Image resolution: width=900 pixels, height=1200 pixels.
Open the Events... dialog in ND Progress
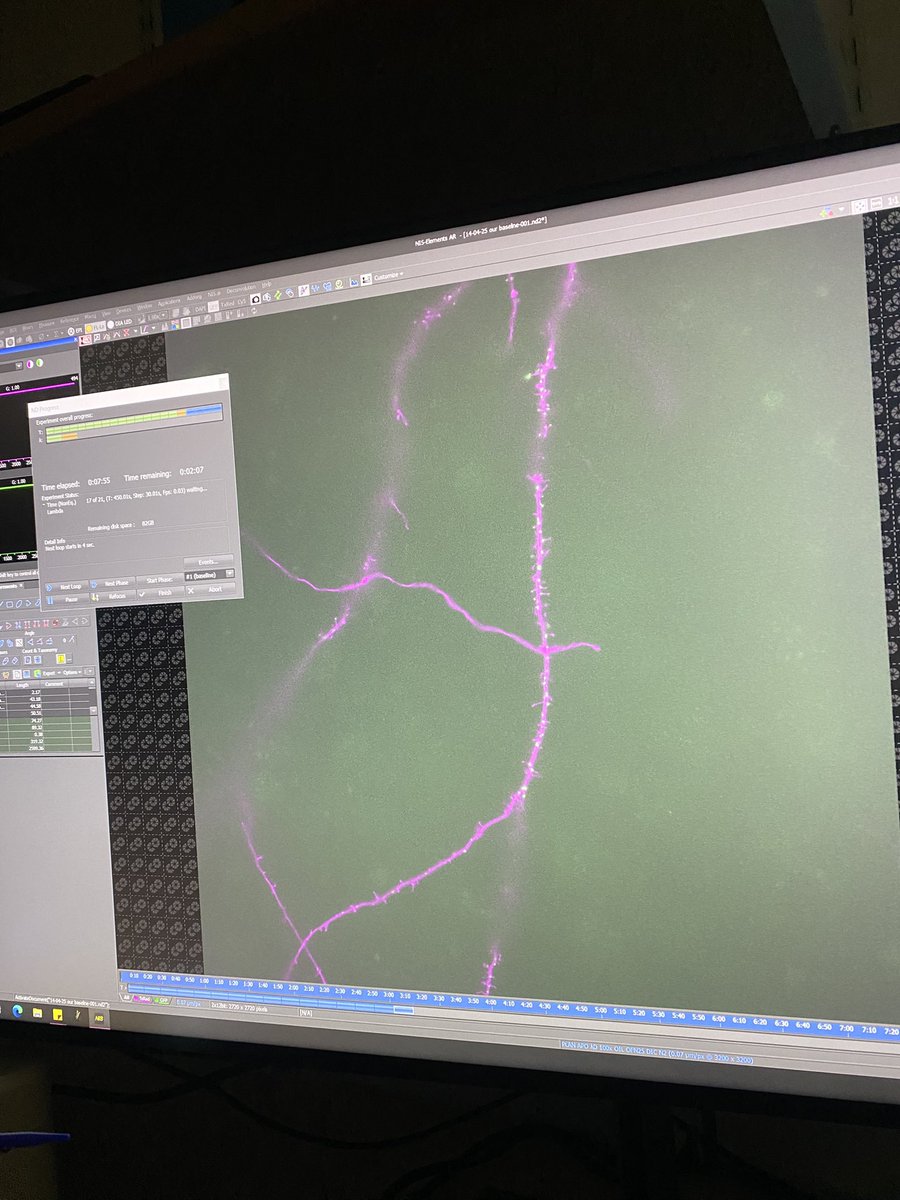(x=208, y=562)
